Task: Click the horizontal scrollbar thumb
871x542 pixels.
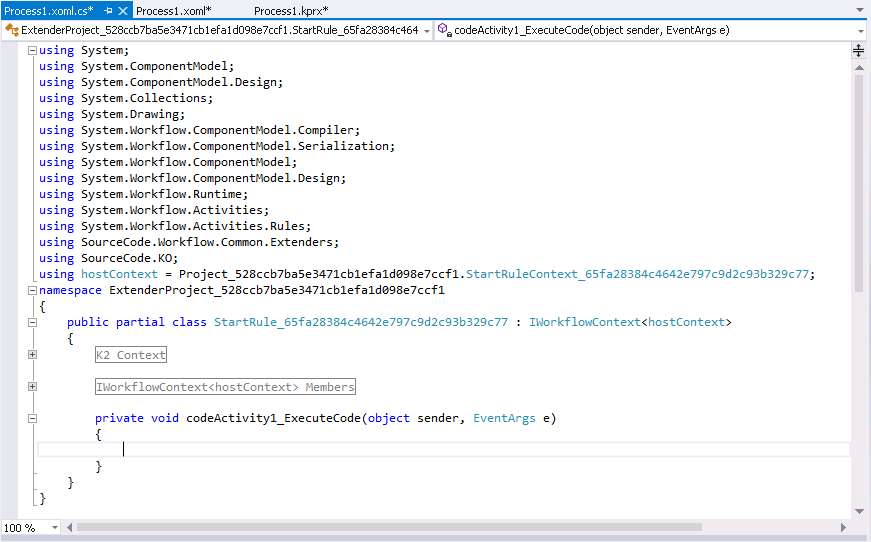Action: 389,528
